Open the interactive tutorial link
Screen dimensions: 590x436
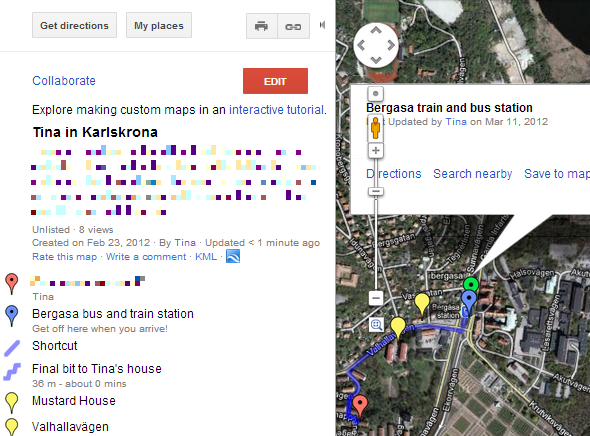277,109
